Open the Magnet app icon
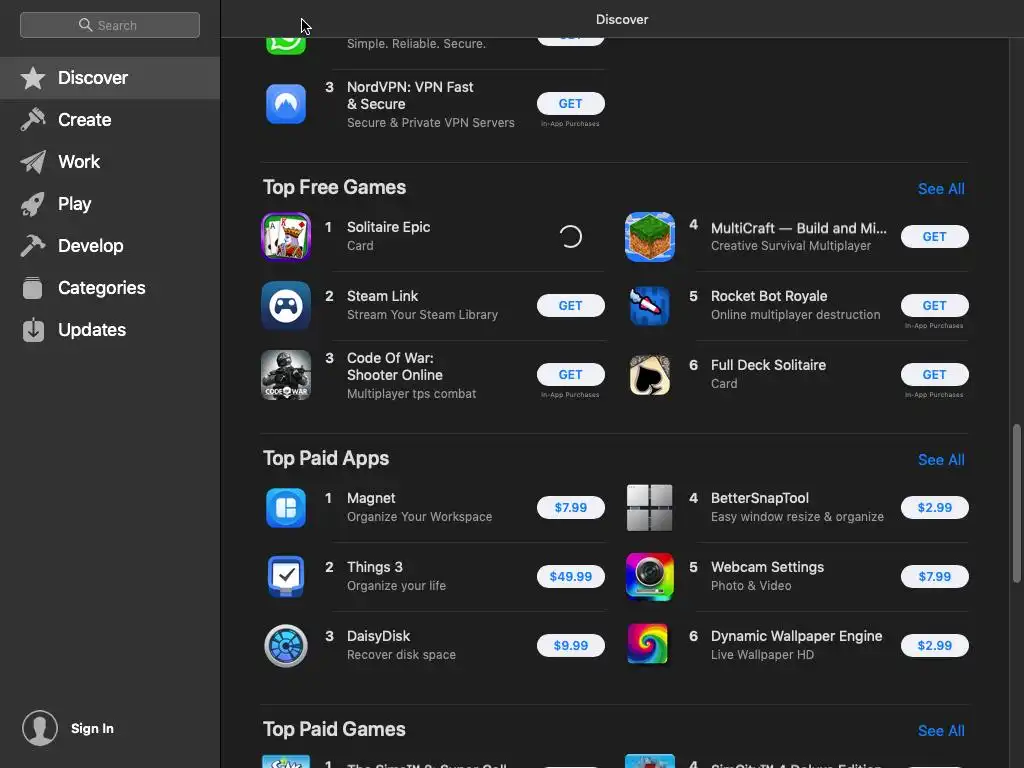 286,507
